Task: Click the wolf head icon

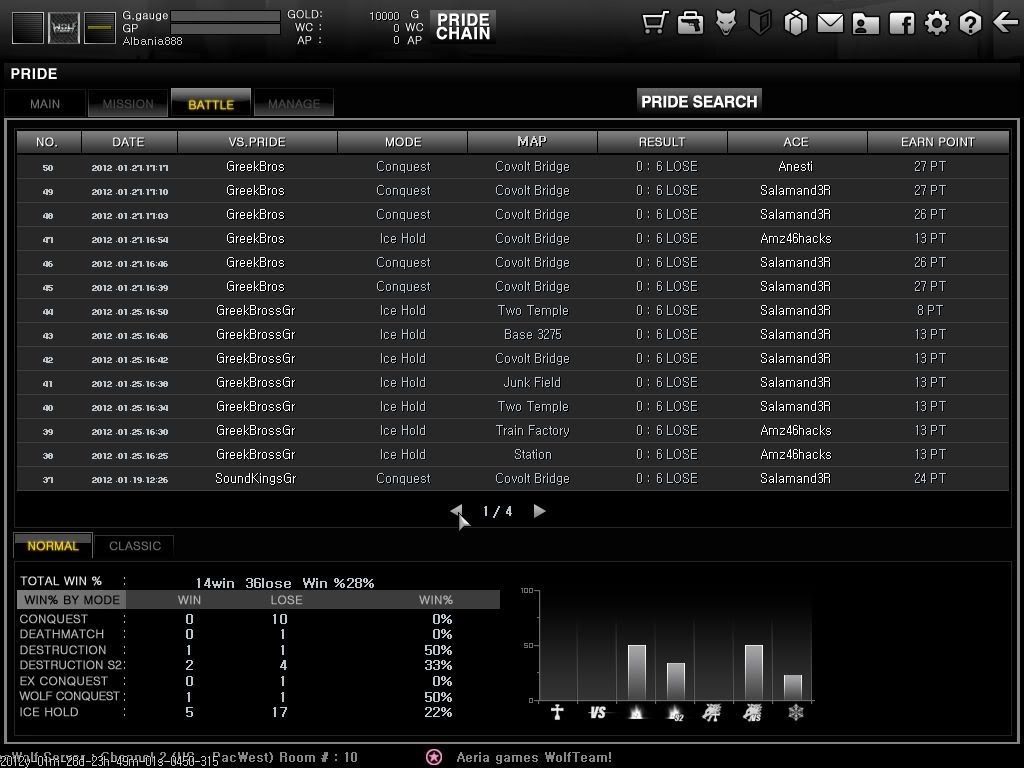Action: click(725, 23)
